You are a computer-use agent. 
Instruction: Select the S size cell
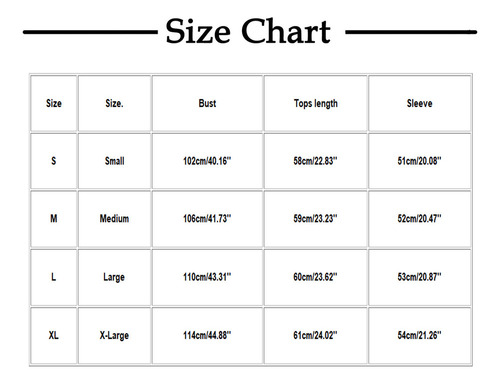(x=54, y=161)
